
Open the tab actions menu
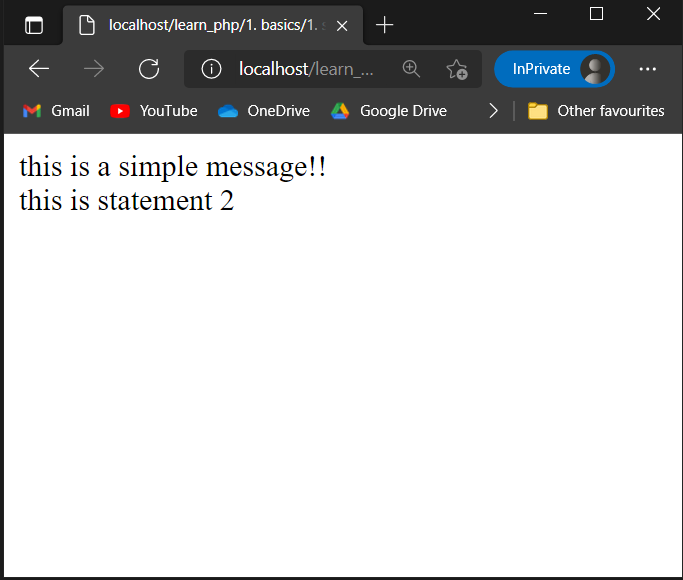pos(34,25)
